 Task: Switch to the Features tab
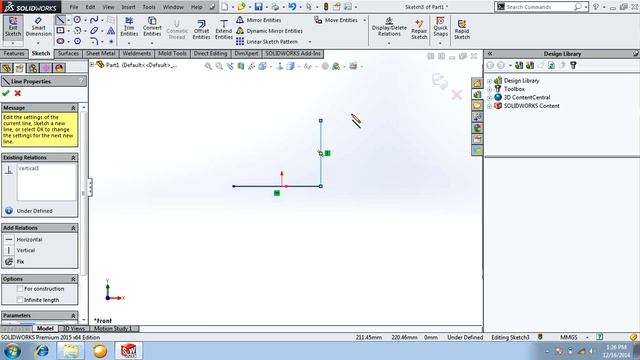pos(14,53)
